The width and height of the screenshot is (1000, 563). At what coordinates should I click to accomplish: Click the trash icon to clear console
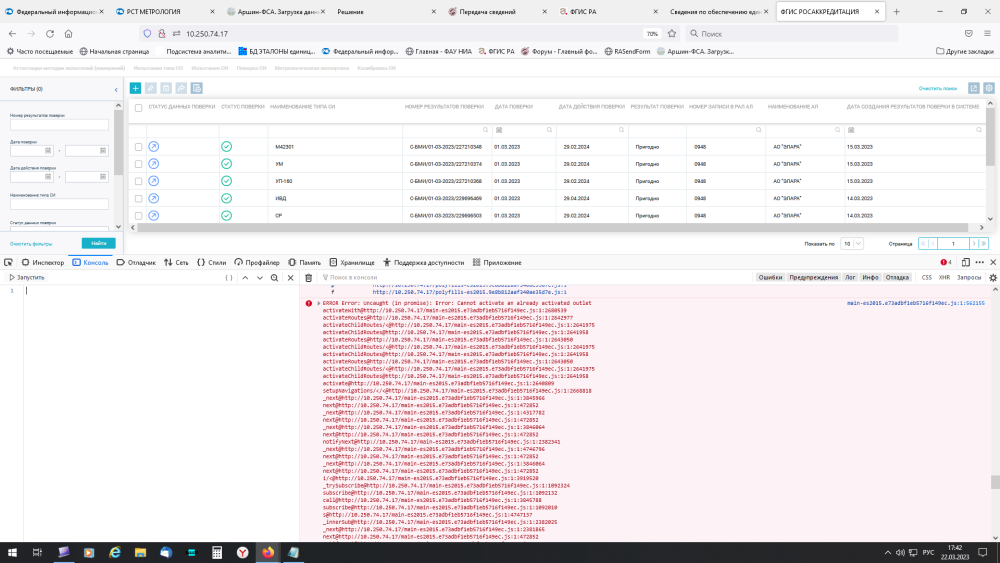coord(308,277)
